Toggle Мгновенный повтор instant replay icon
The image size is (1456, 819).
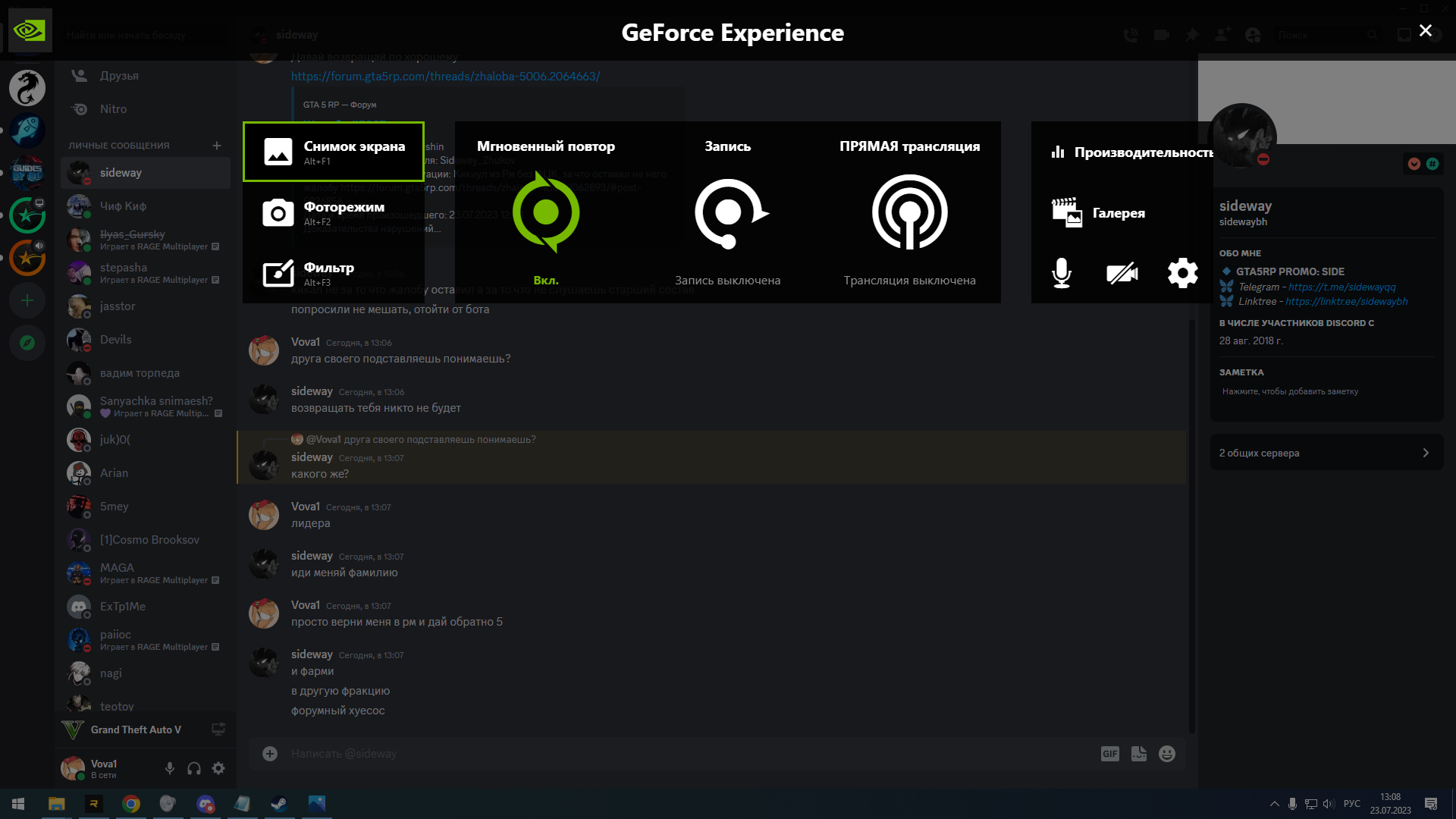tap(546, 212)
